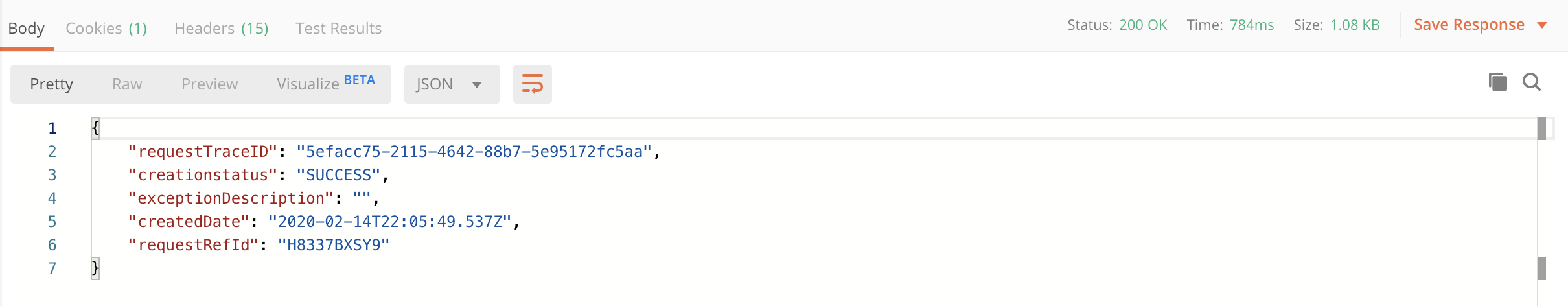Viewport: 1568px width, 306px height.
Task: Select the Visualize BETA view
Action: pyautogui.click(x=325, y=84)
